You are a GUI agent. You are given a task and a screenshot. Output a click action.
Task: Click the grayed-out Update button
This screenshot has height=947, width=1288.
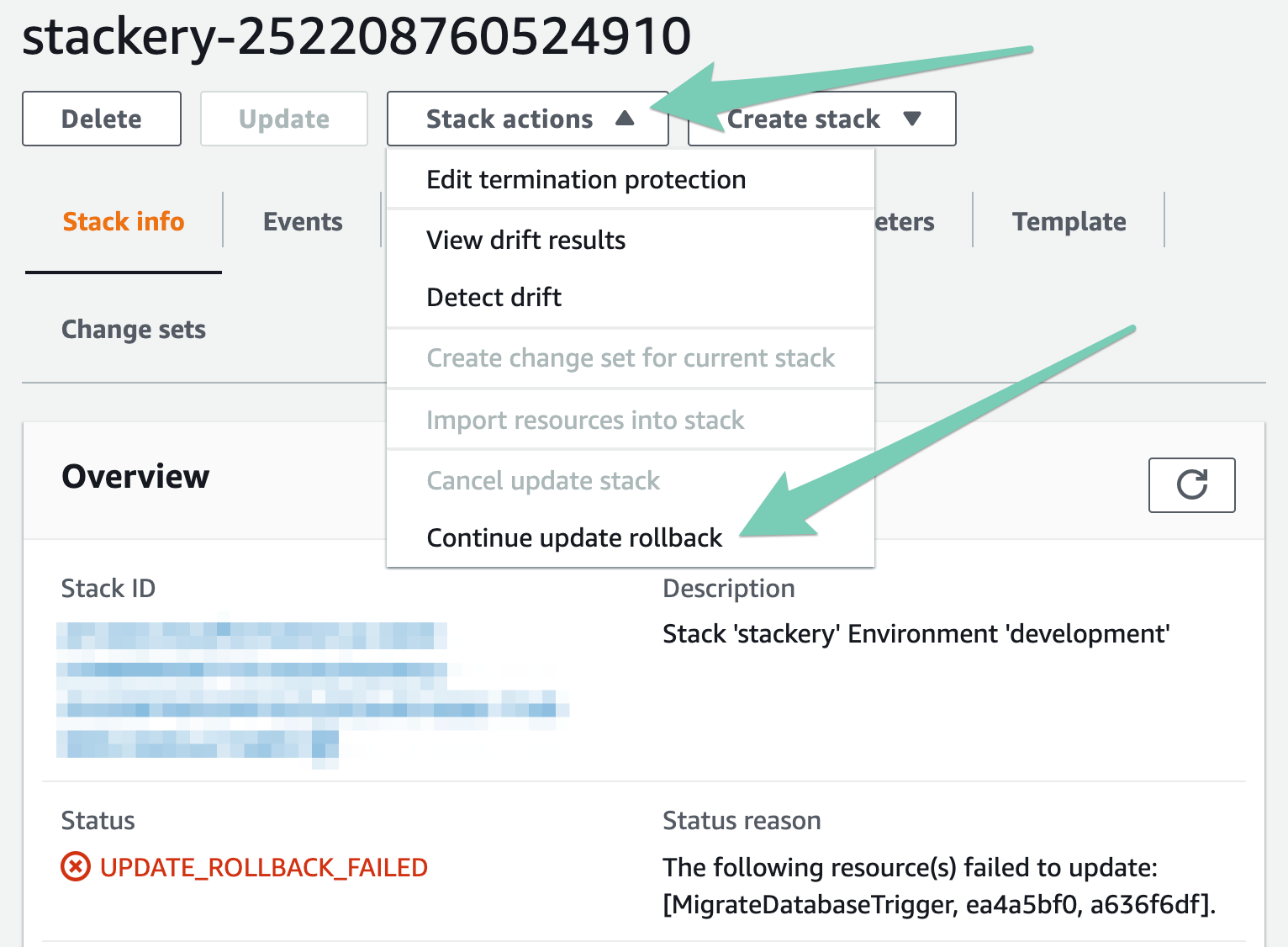(284, 119)
